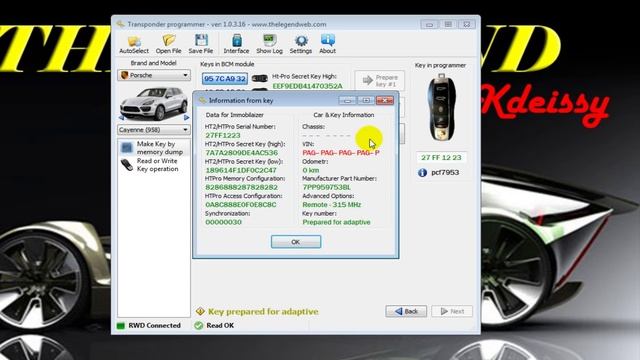
Task: Select Read or Write Key operation
Action: 154,165
